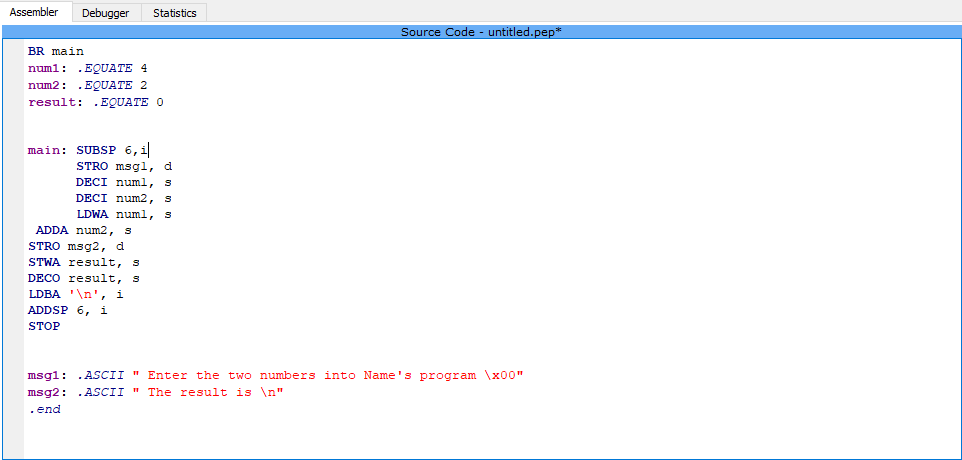This screenshot has width=962, height=460.
Task: Click the line 'DECO result, s'
Action: tap(84, 278)
